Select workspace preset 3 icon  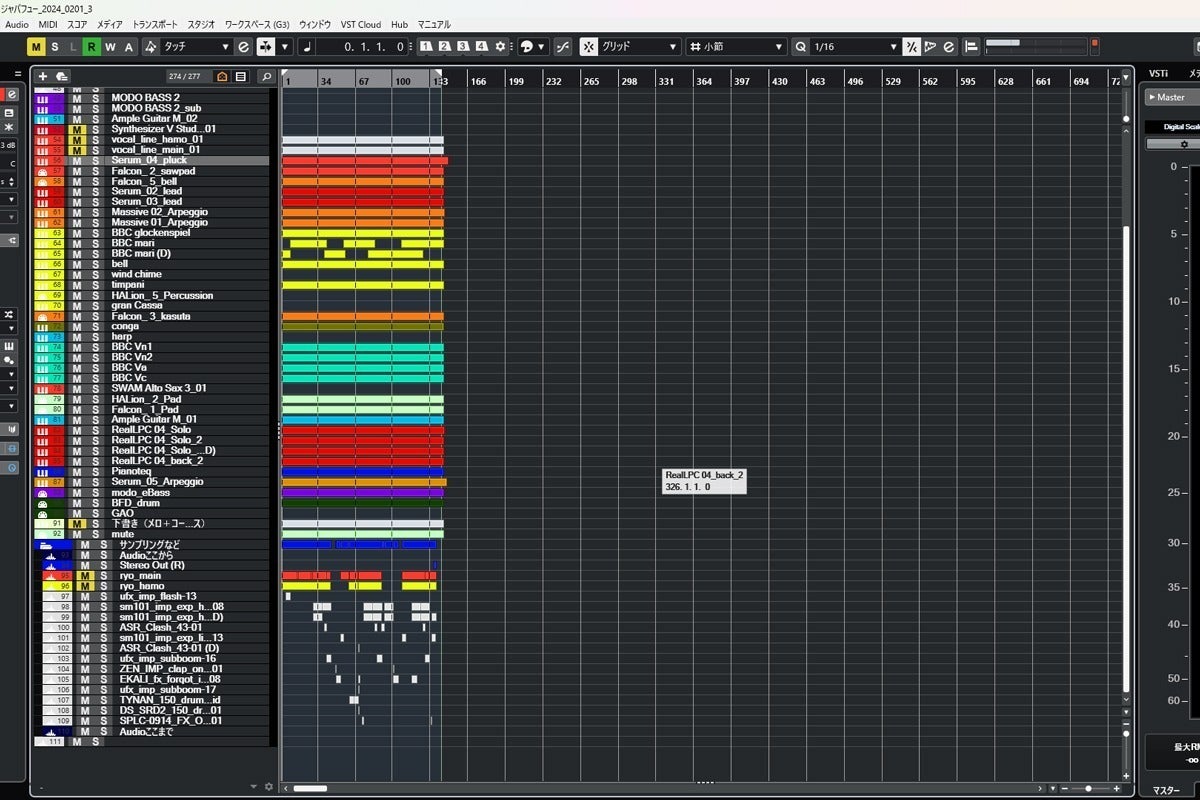[x=463, y=46]
